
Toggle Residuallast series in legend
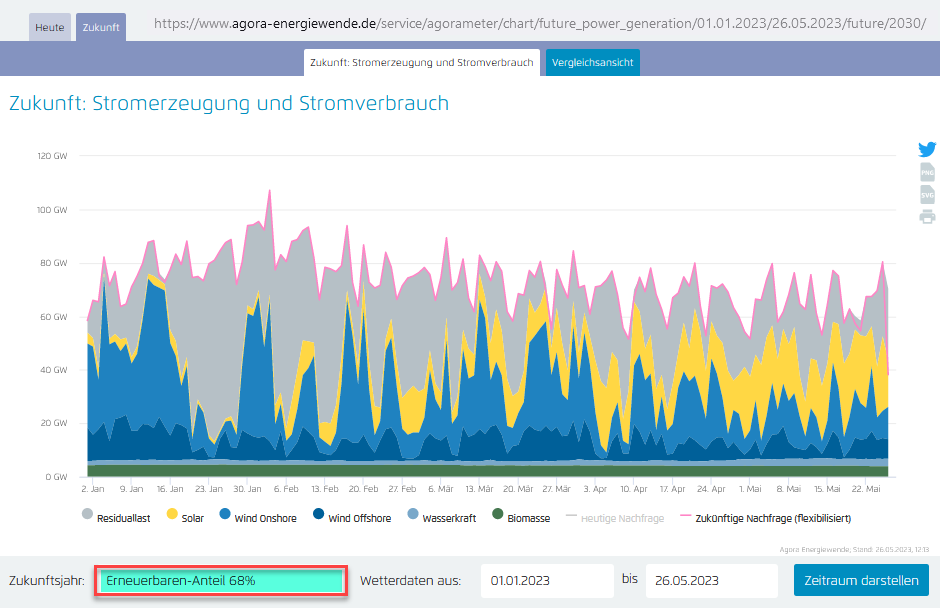coord(121,518)
